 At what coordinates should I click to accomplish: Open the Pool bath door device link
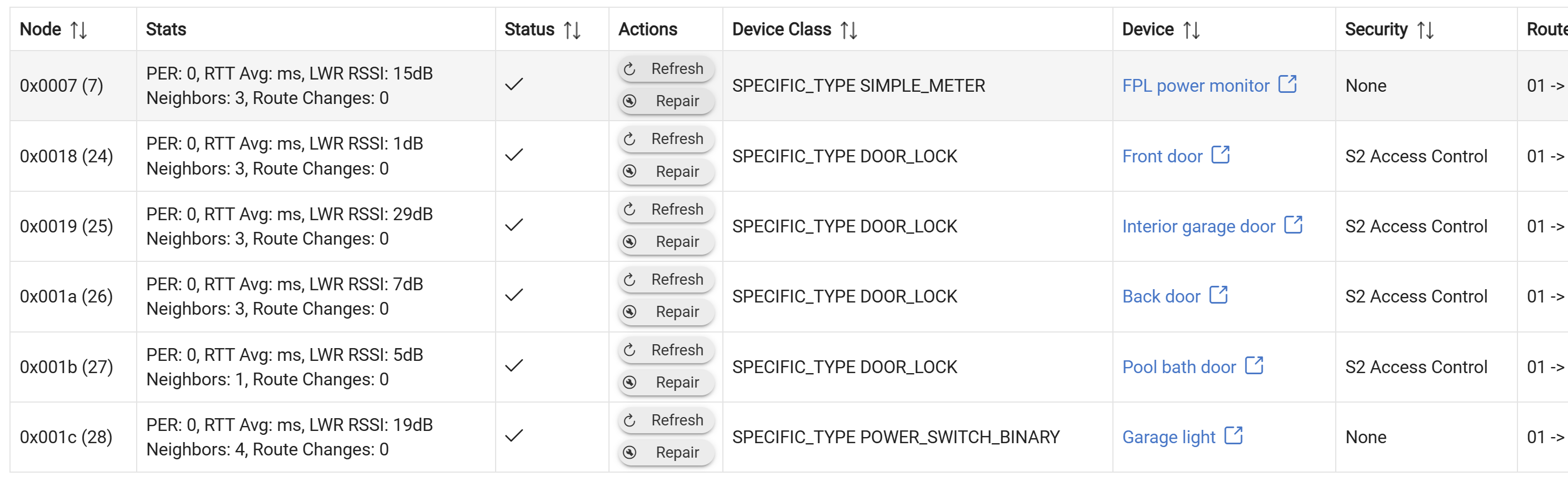(1179, 366)
